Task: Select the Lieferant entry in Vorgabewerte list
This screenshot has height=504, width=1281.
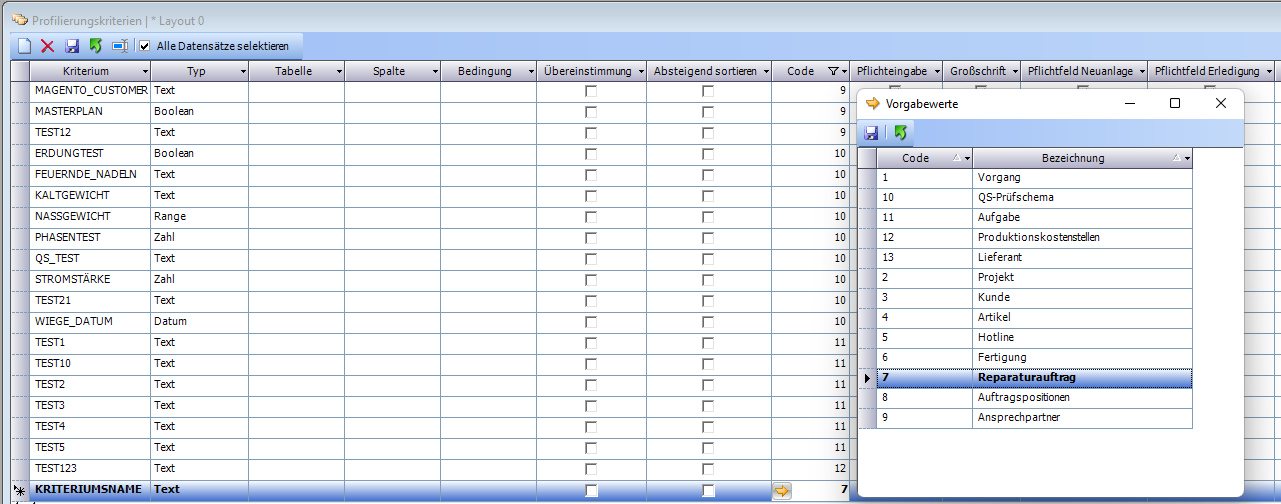Action: tap(1082, 257)
